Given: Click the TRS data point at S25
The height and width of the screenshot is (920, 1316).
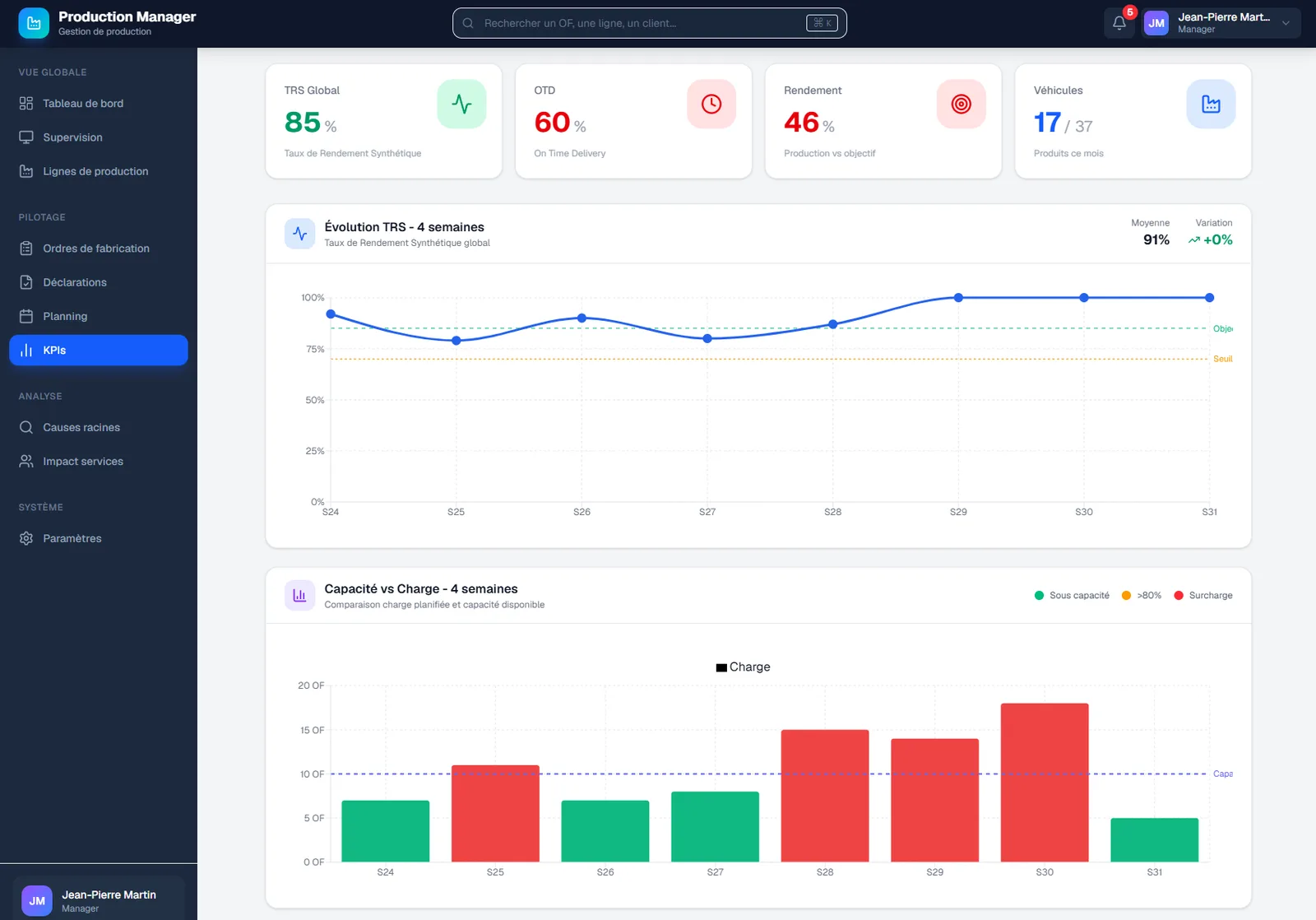Looking at the screenshot, I should [456, 341].
